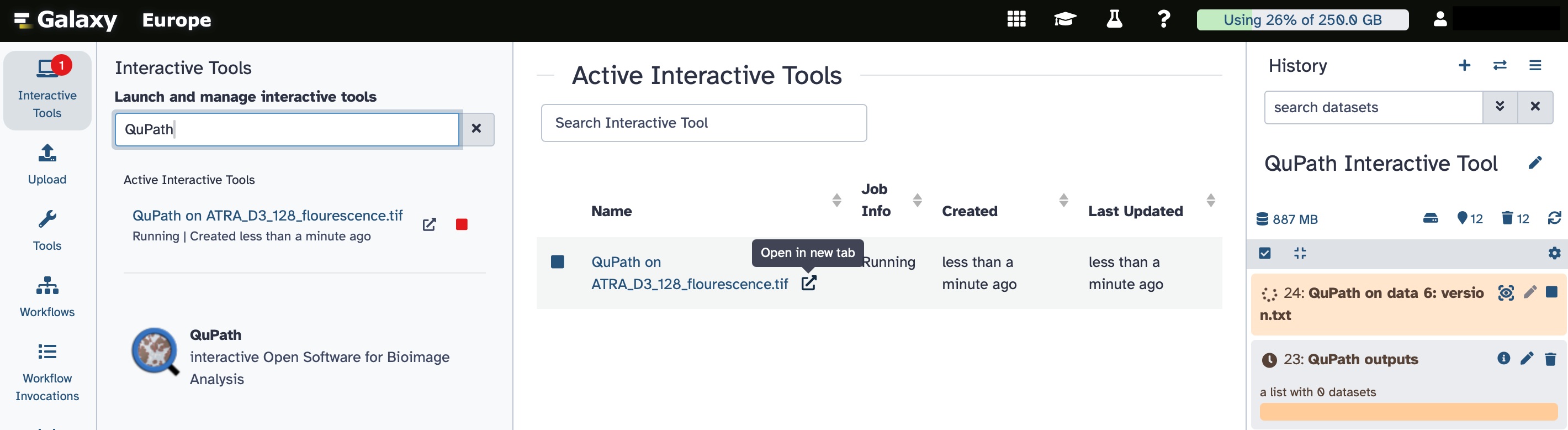Open in new tab icon in table row

click(x=809, y=283)
